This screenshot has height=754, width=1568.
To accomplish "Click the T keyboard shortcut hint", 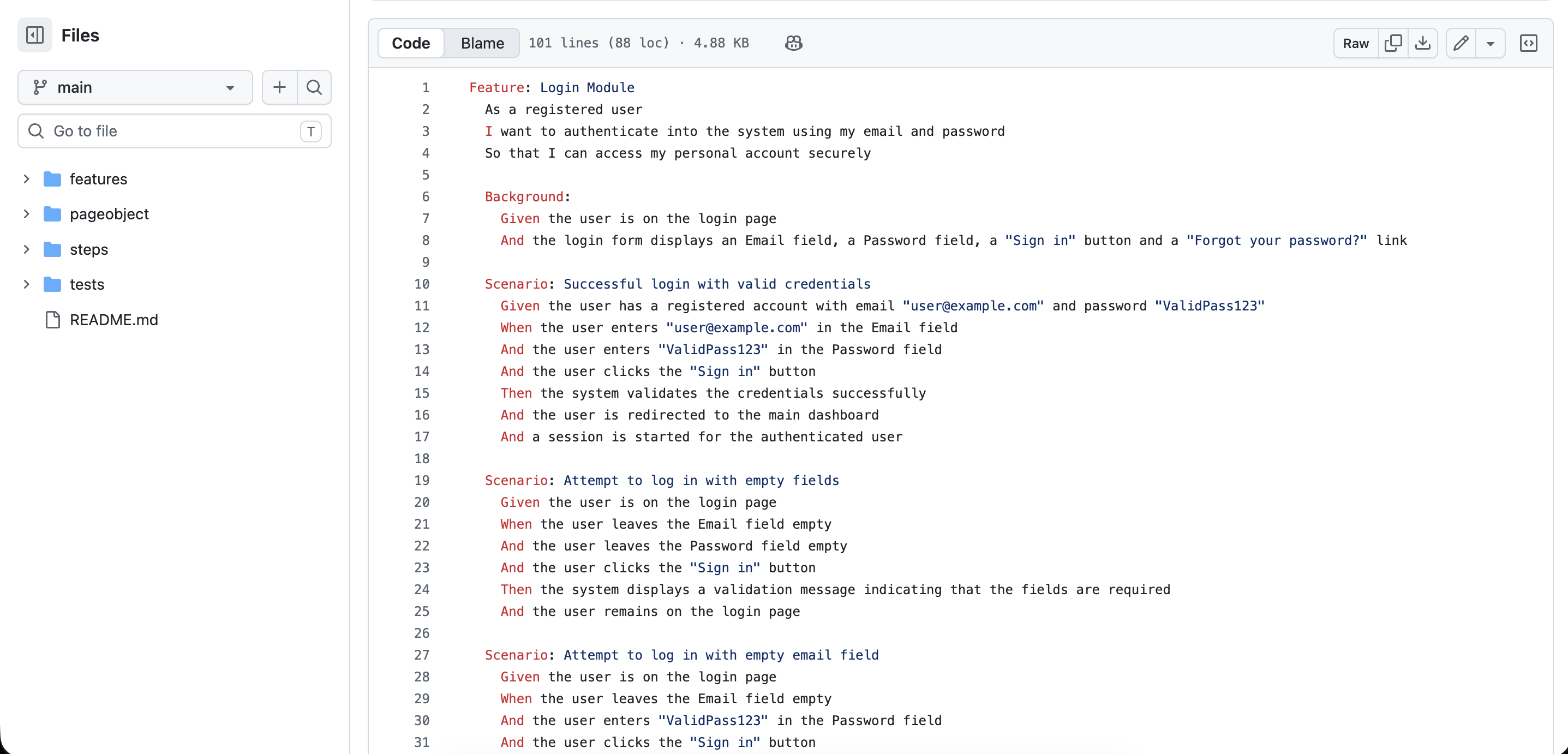I will tap(310, 131).
